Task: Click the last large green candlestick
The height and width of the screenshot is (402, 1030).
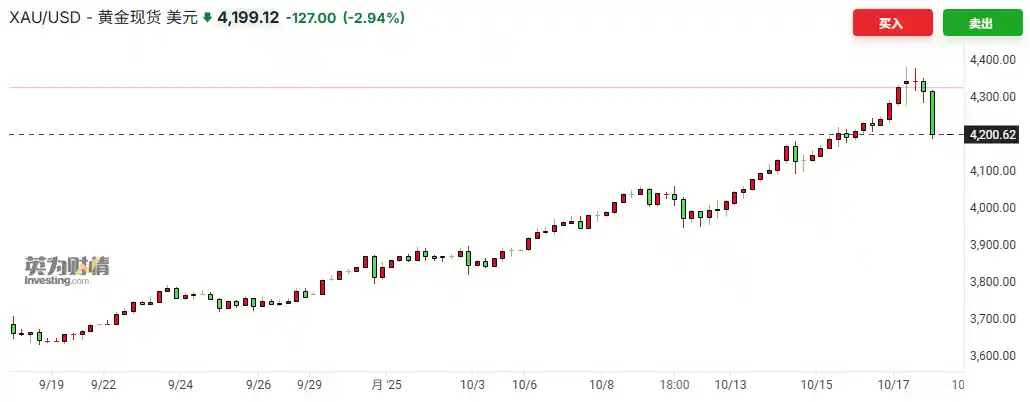Action: tap(932, 113)
